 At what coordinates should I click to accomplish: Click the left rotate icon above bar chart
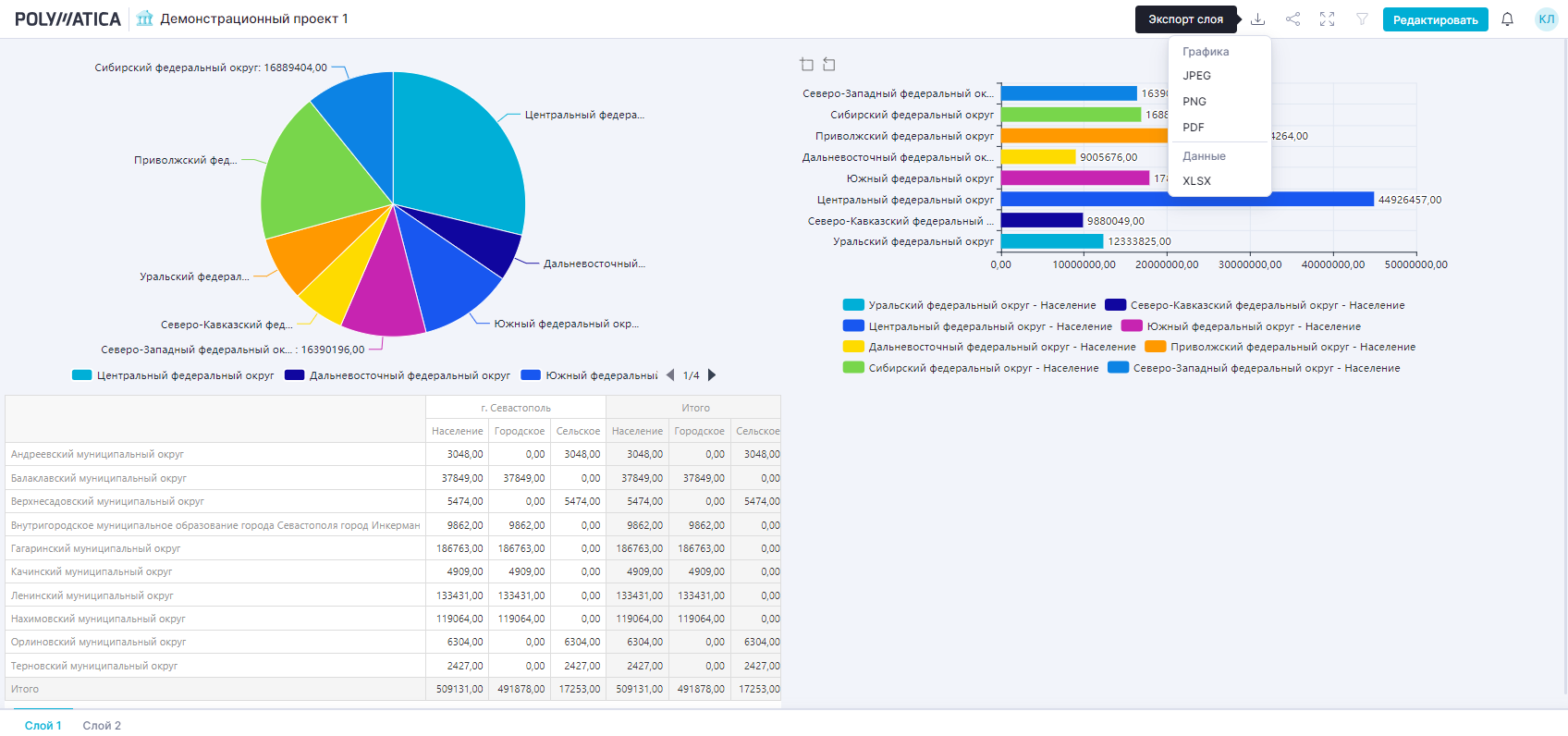(806, 64)
